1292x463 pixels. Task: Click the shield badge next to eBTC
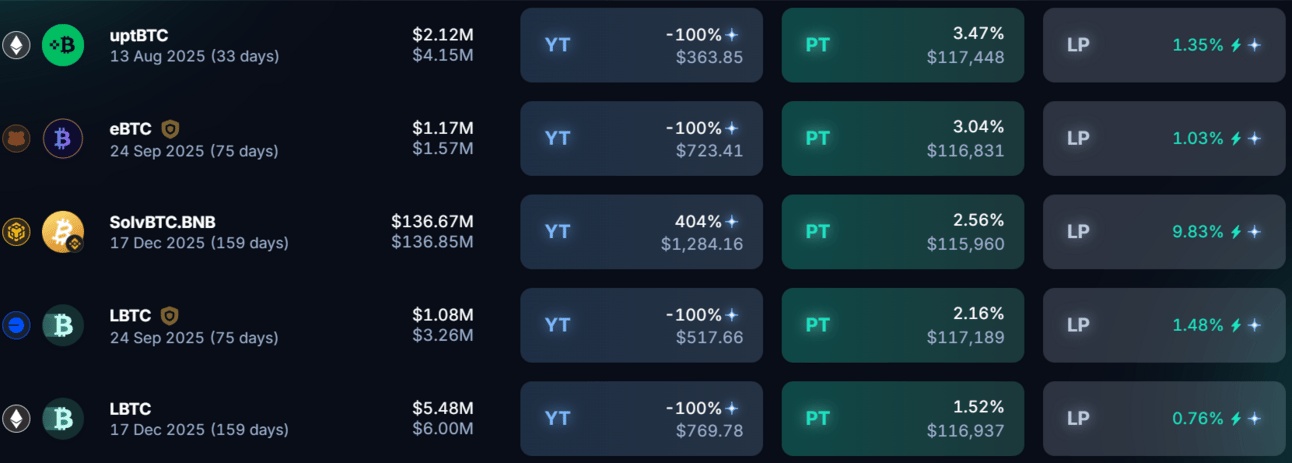171,129
